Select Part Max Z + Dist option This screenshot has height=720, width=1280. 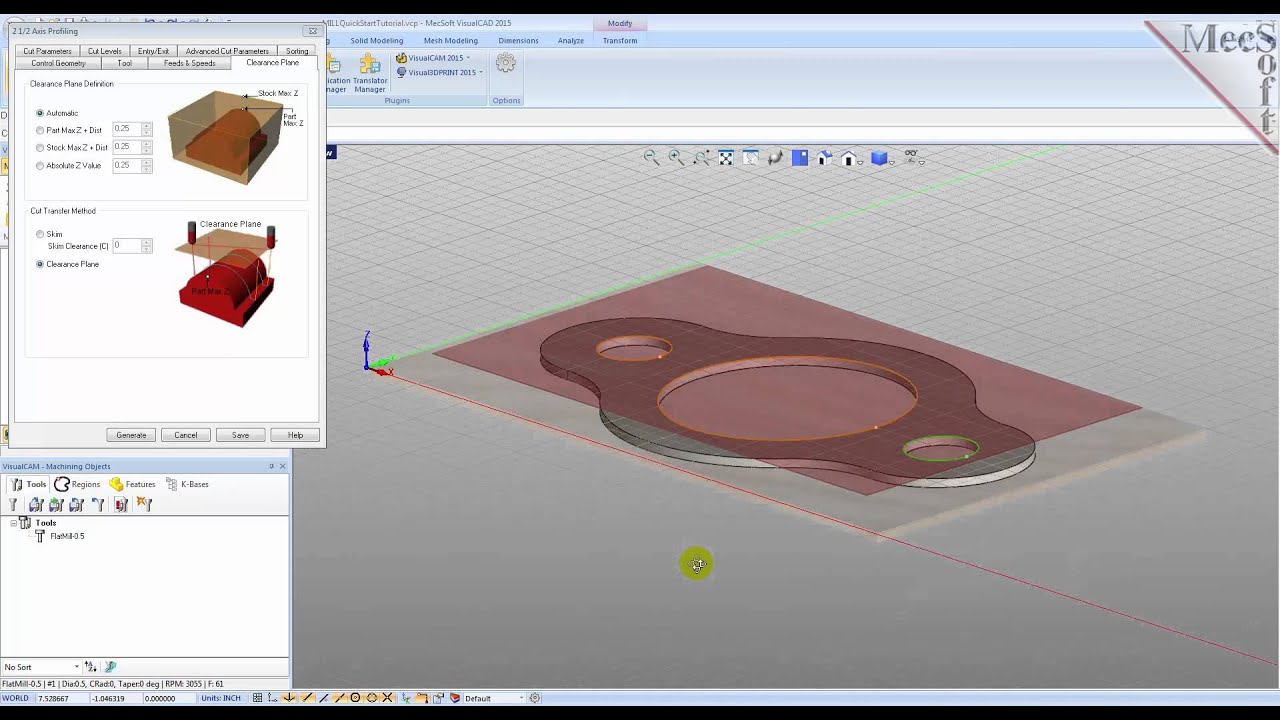point(40,130)
